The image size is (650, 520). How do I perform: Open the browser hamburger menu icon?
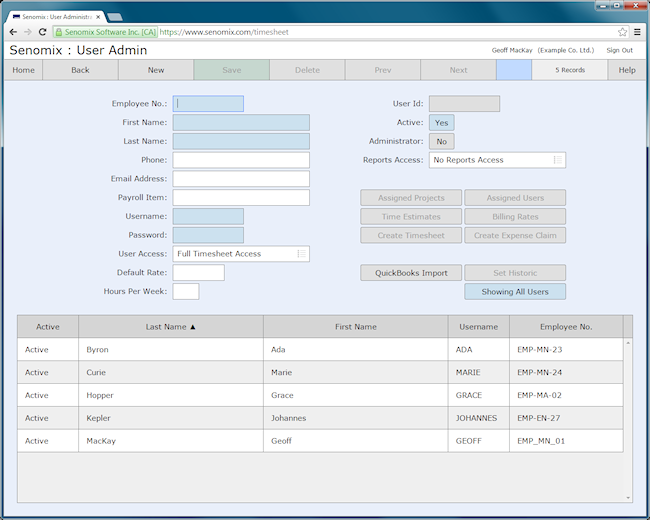point(637,32)
